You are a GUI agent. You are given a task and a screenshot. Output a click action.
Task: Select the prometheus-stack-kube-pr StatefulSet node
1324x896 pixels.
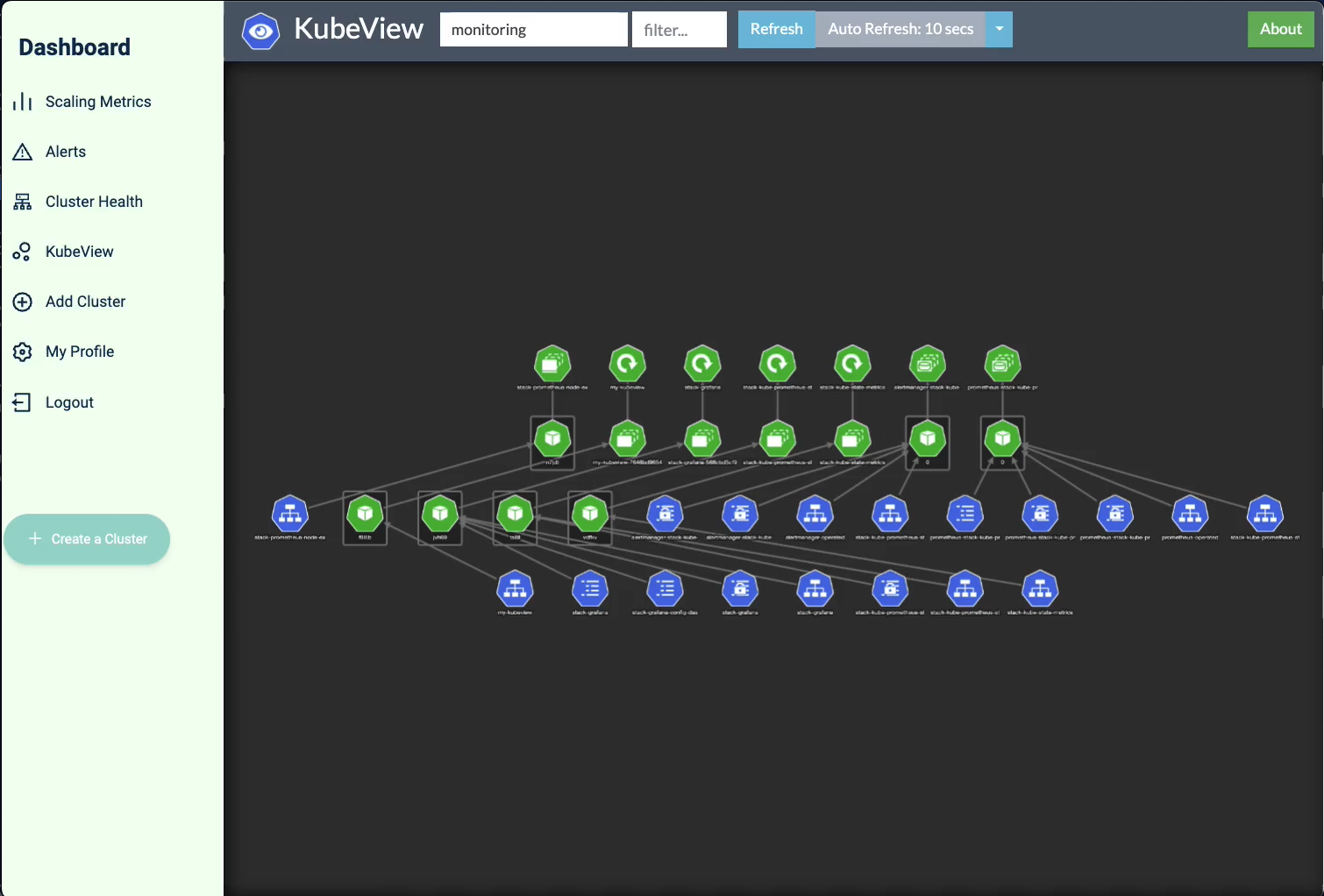(1002, 364)
